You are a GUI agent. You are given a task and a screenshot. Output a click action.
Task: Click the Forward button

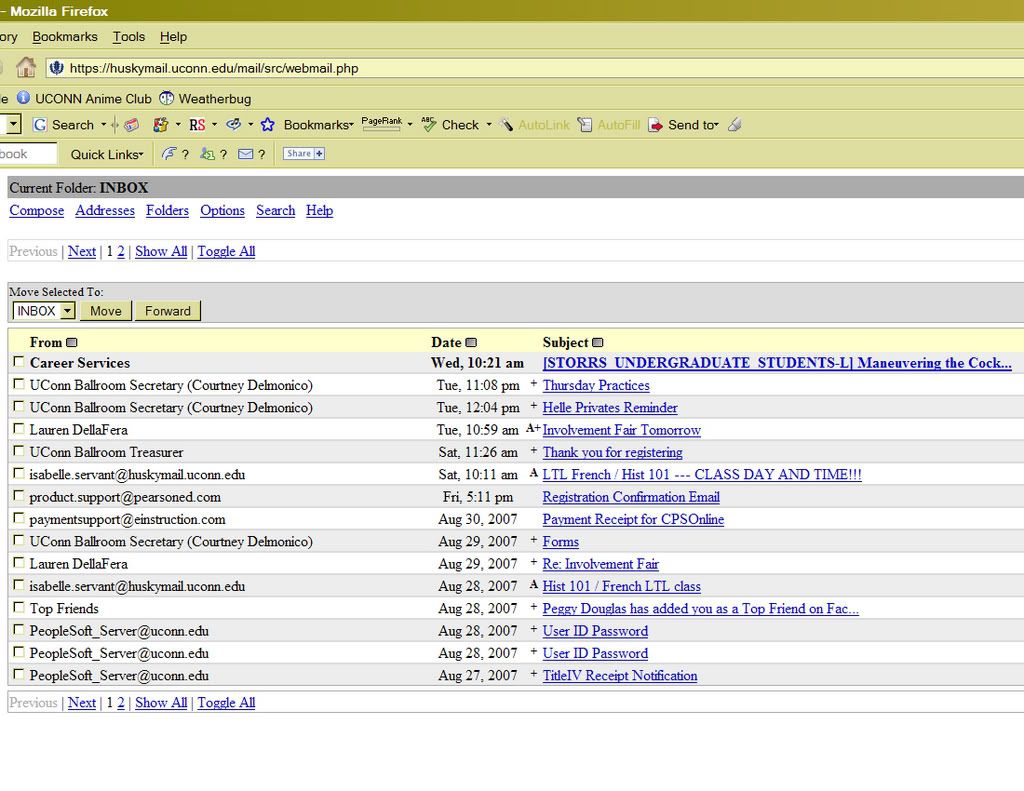coord(168,311)
